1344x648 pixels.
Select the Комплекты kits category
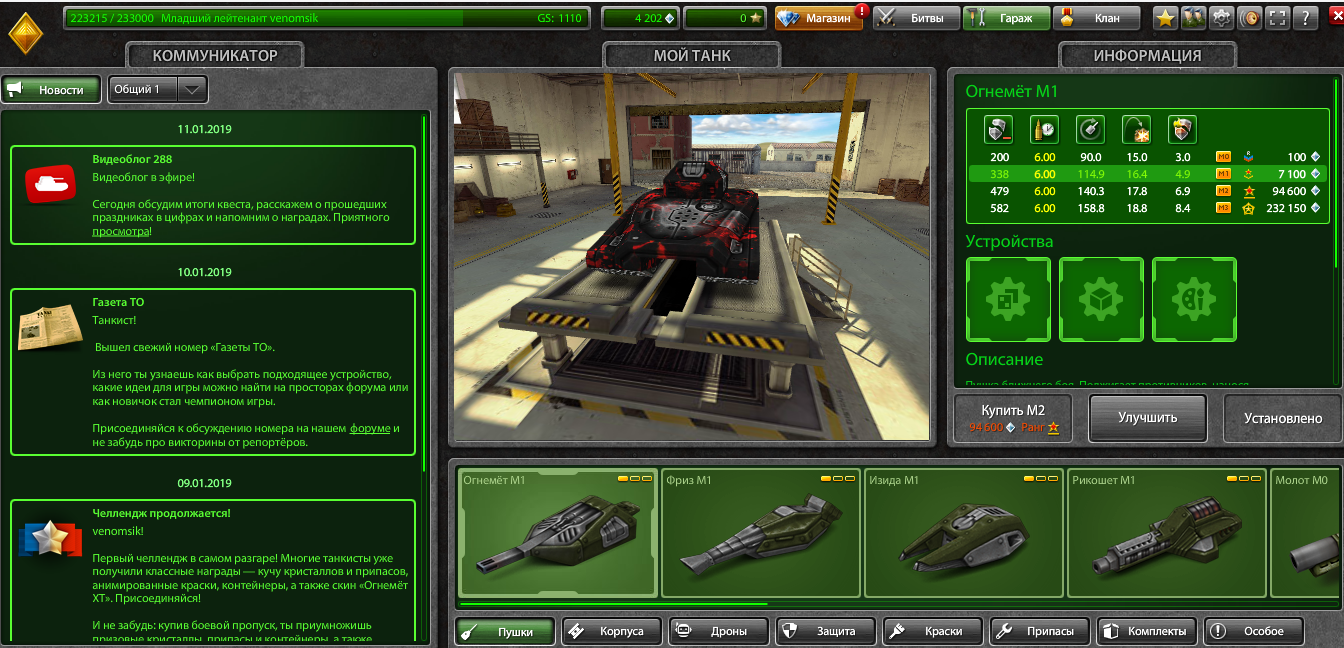point(1148,631)
